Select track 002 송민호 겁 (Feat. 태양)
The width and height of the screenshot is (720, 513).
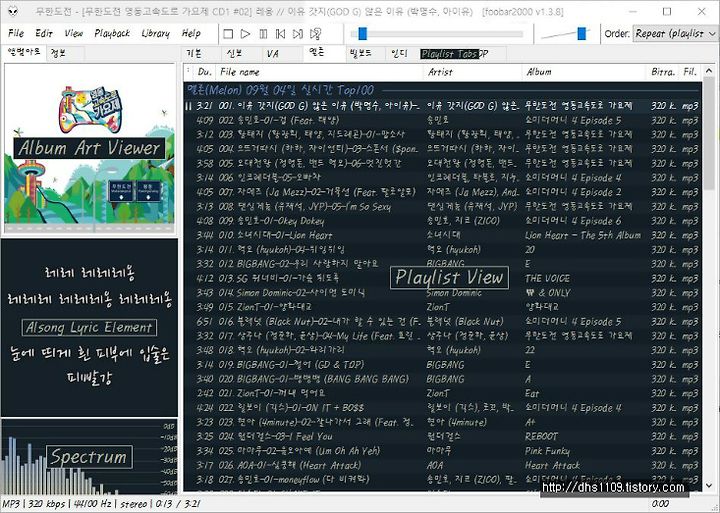click(x=443, y=120)
